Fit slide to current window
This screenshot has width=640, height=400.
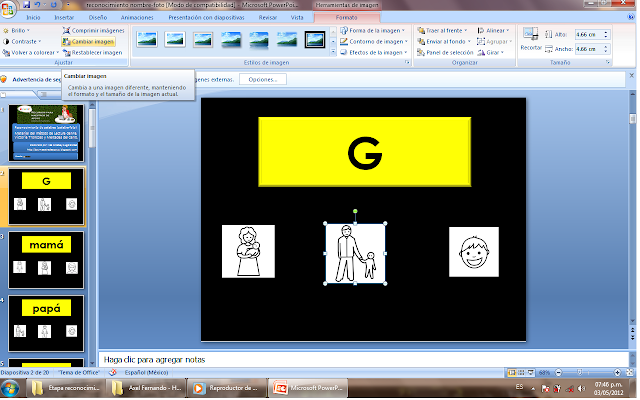(x=629, y=373)
